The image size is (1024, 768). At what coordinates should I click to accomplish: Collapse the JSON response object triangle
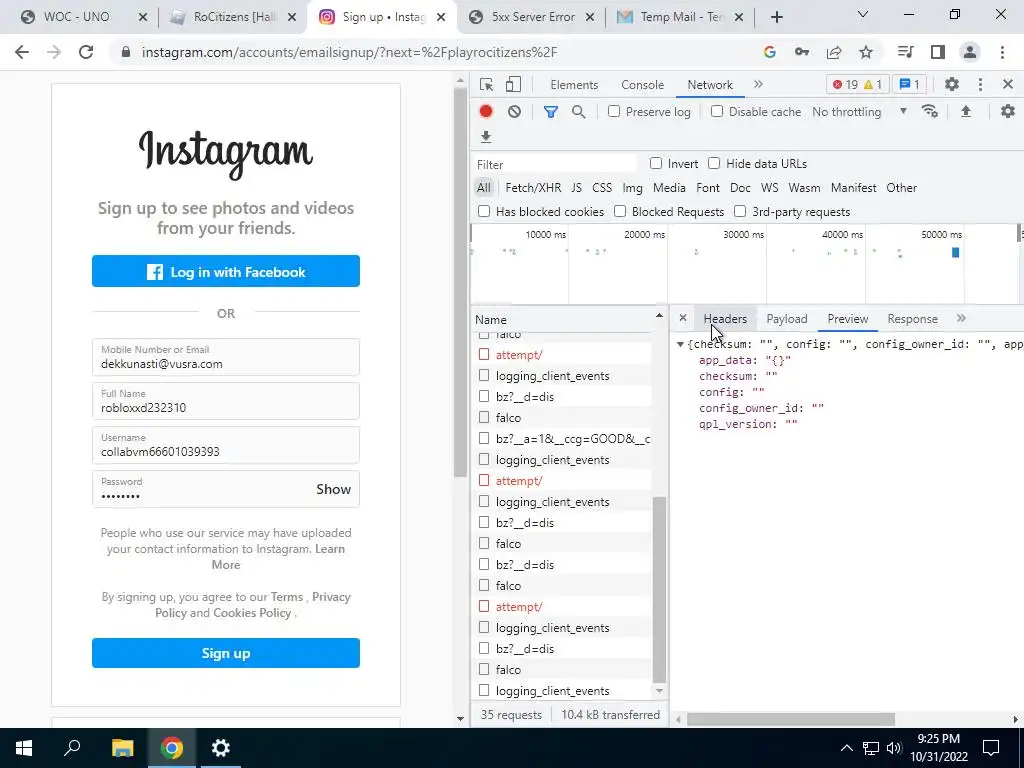[680, 344]
